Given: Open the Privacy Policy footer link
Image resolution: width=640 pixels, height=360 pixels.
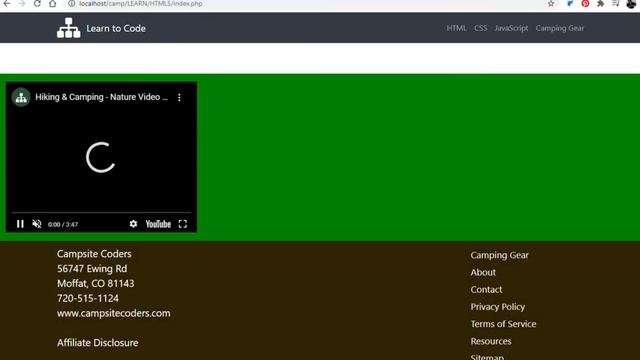Looking at the screenshot, I should point(498,307).
